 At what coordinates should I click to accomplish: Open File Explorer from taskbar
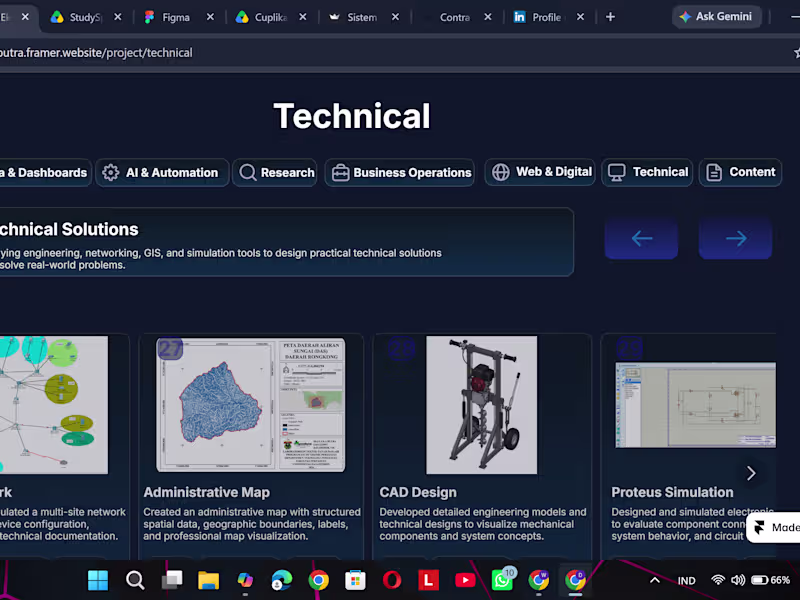coord(209,580)
